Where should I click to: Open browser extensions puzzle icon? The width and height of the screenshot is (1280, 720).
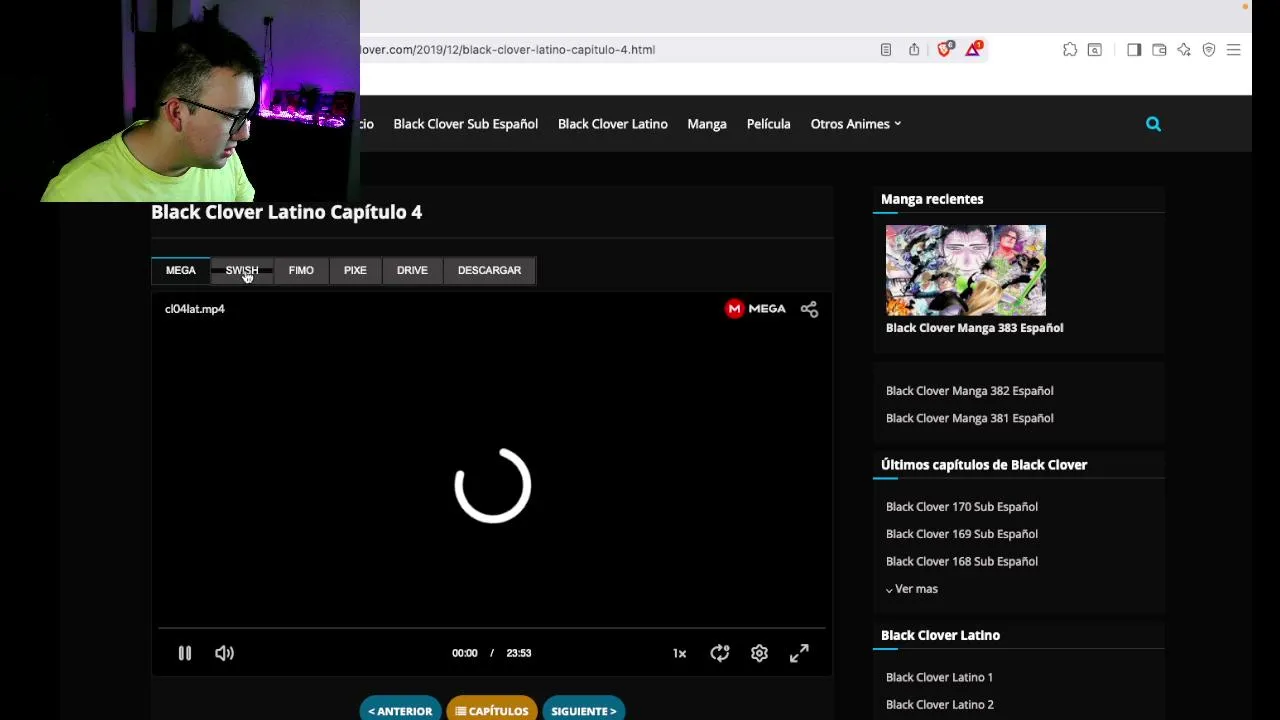[x=1070, y=49]
